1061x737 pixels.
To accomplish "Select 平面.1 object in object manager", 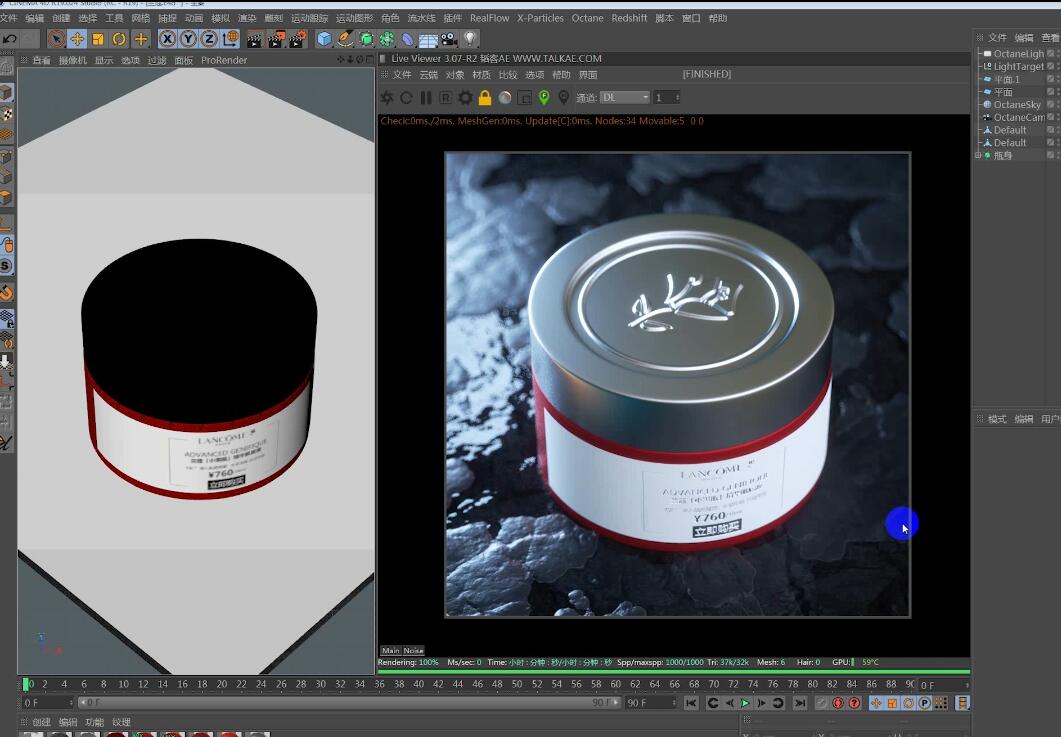I will [x=1006, y=79].
